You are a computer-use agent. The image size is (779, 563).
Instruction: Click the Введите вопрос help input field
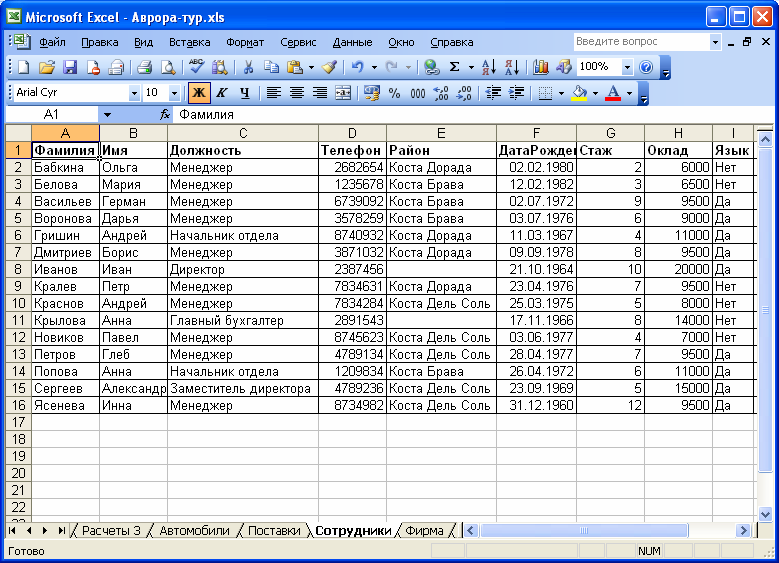[x=641, y=42]
